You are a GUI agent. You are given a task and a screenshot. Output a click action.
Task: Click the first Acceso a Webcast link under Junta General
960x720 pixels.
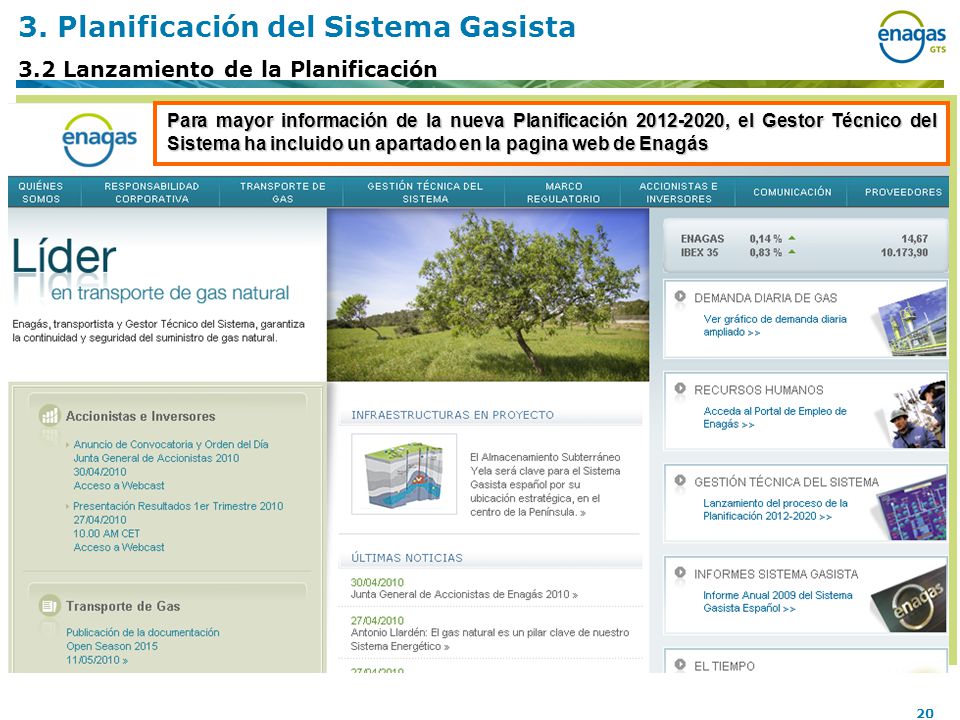[x=119, y=486]
